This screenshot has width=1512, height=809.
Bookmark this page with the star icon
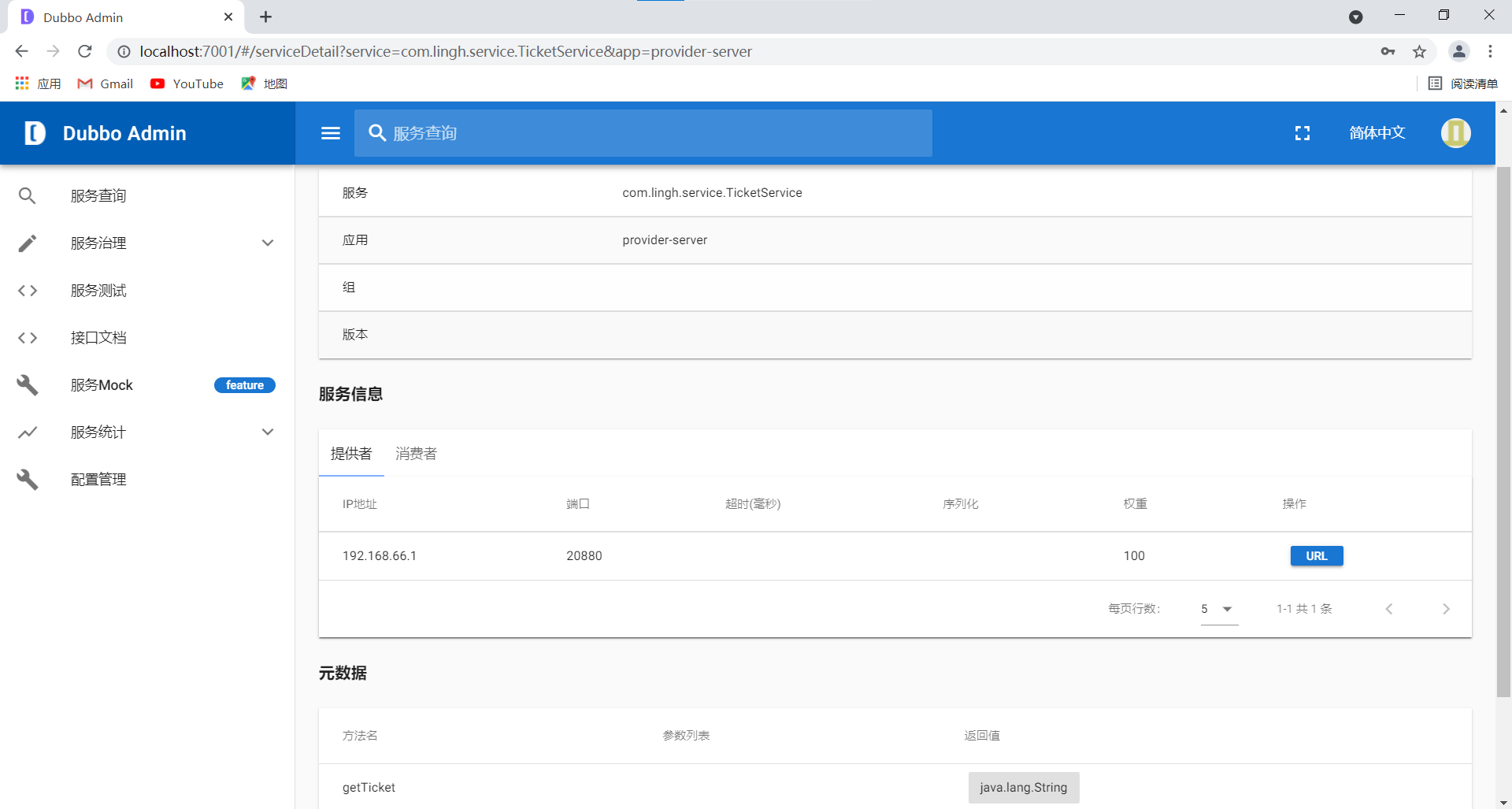click(x=1419, y=51)
